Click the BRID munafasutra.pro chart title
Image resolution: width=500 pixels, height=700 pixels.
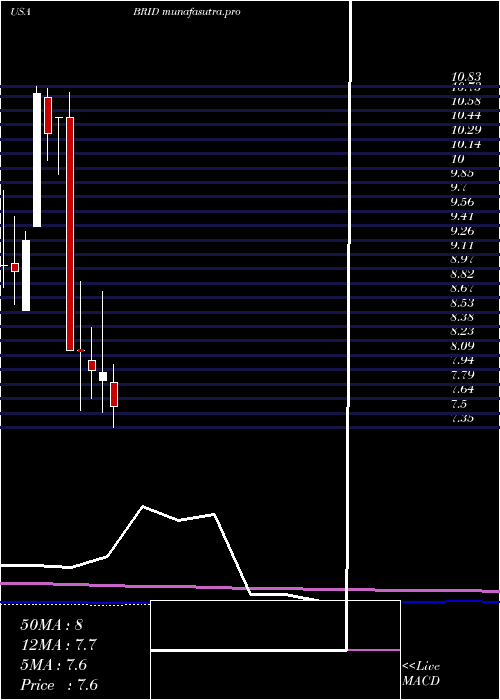tap(187, 12)
